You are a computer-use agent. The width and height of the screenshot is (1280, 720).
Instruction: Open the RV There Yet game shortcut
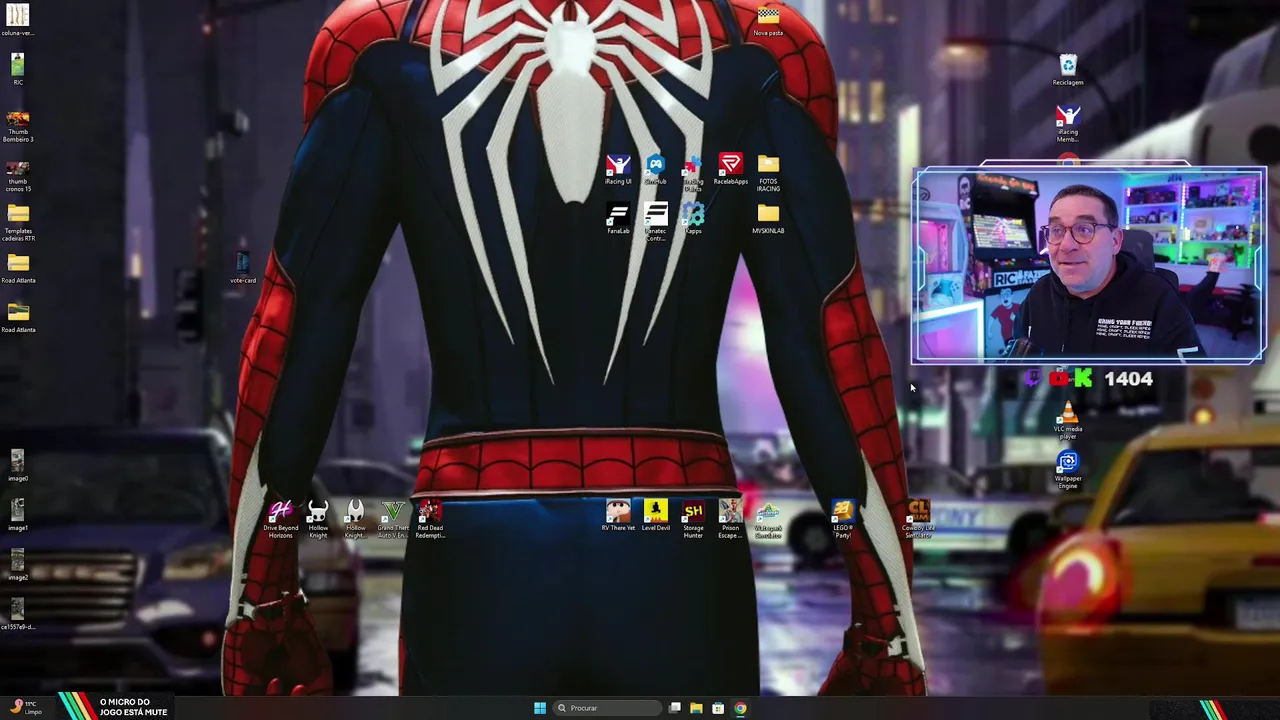coord(618,516)
